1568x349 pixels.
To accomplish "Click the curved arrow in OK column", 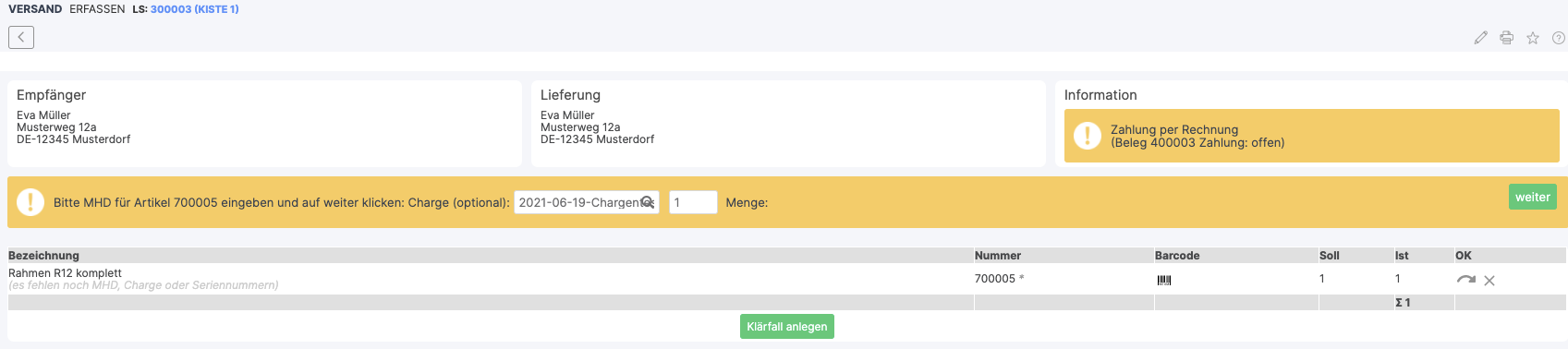I will click(1465, 279).
